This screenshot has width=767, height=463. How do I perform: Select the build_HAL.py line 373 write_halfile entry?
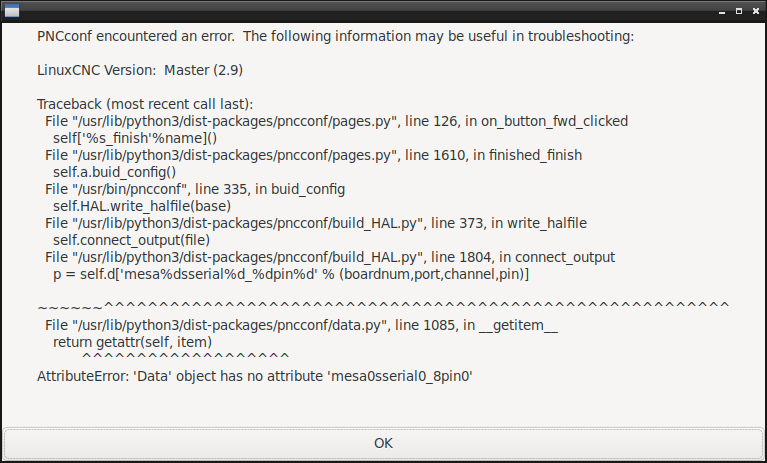tap(316, 223)
